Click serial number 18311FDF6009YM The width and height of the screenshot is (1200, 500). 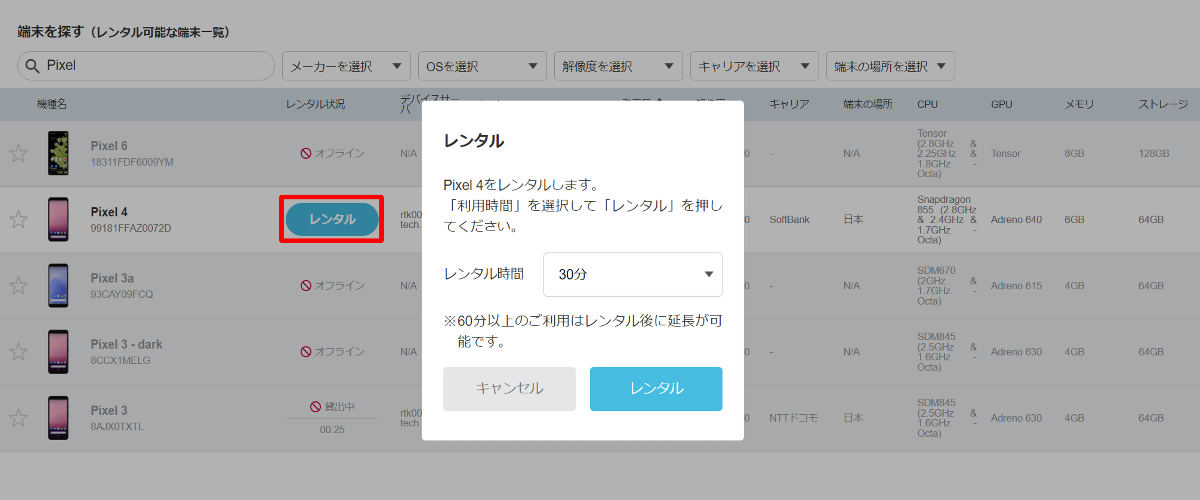coord(132,163)
